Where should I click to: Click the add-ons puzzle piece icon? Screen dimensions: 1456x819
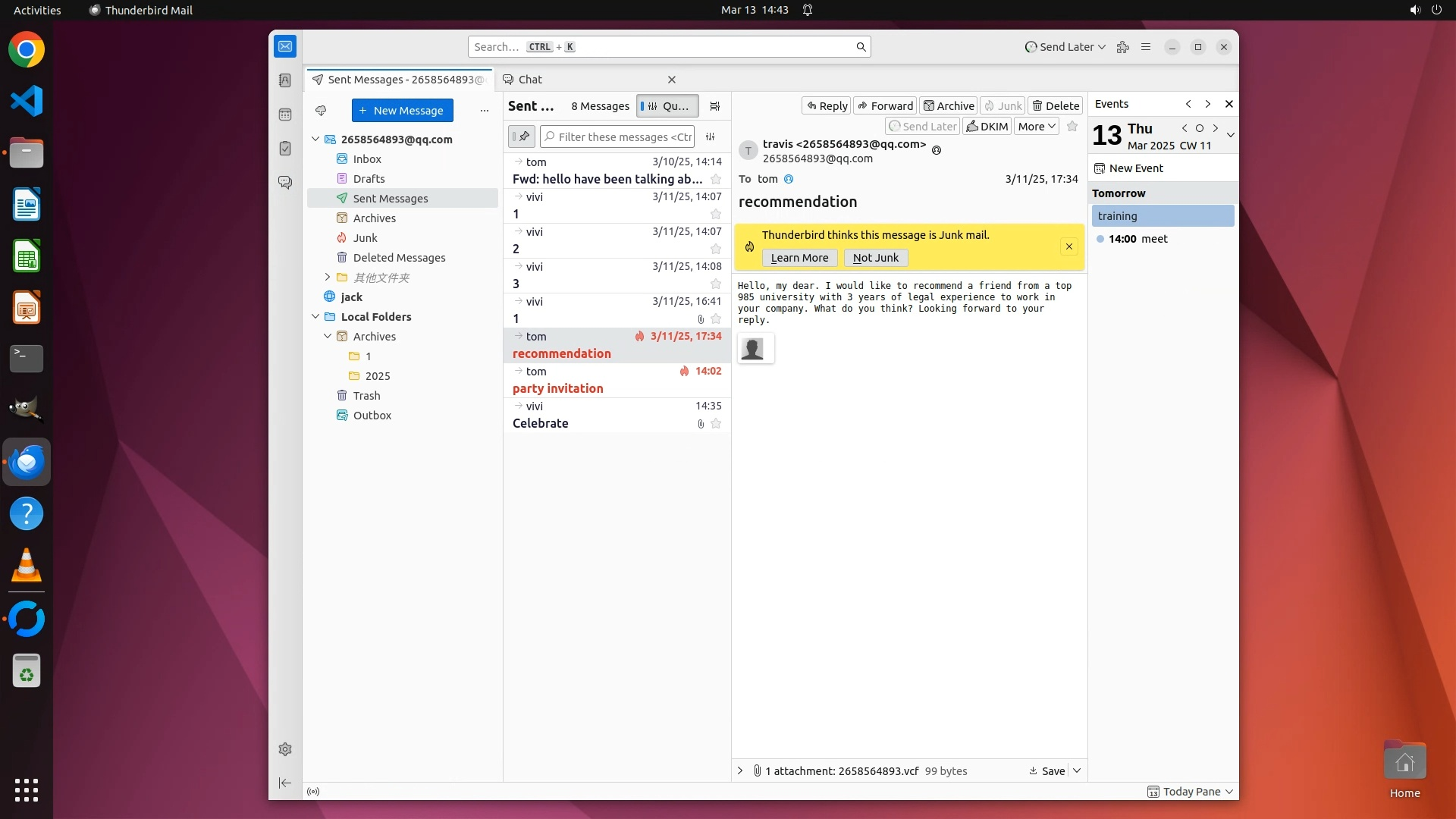point(1123,47)
